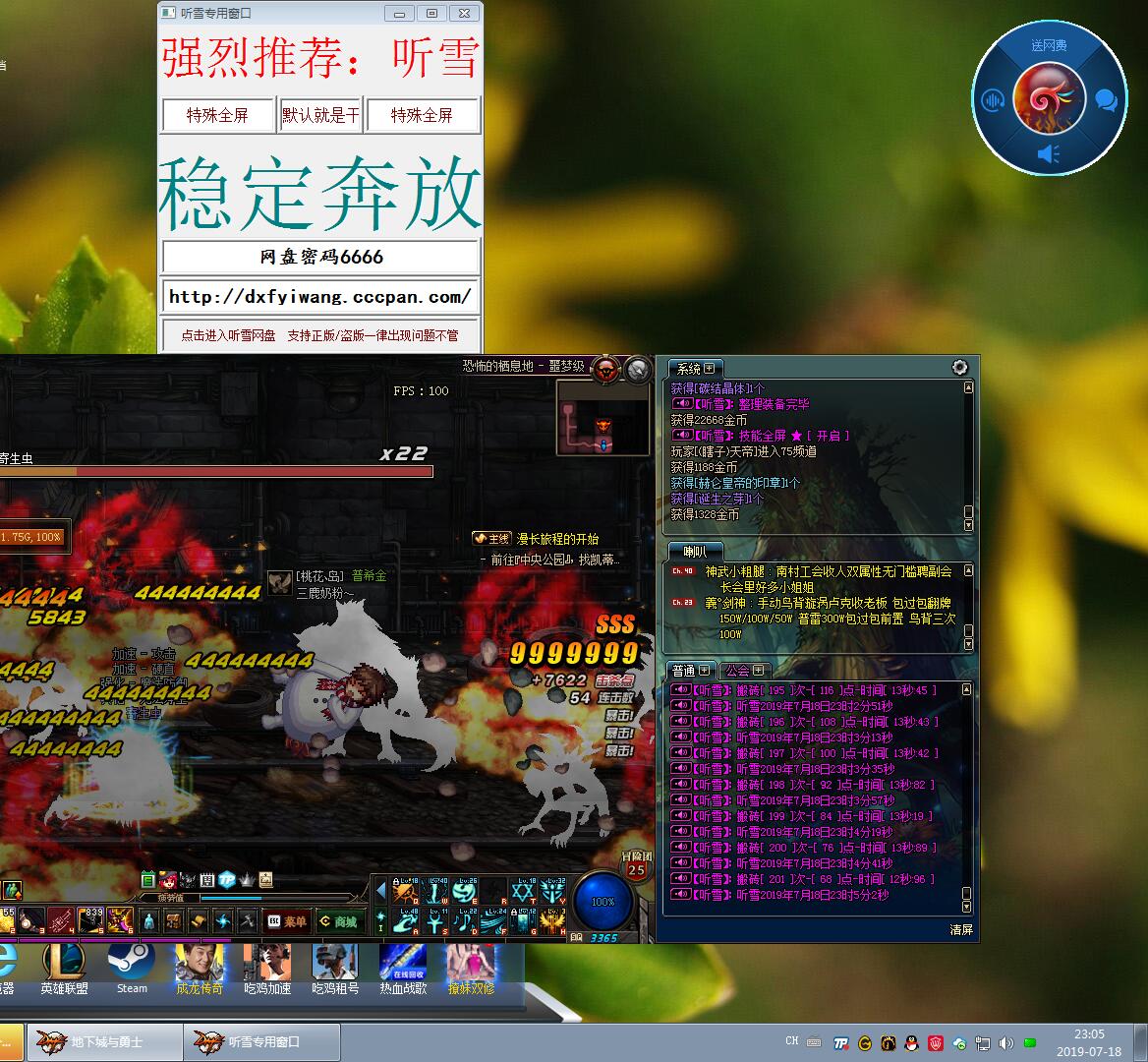Screen dimensions: 1148x1062
Task: Launch the 成龙传奇 shortcut
Action: click(200, 969)
